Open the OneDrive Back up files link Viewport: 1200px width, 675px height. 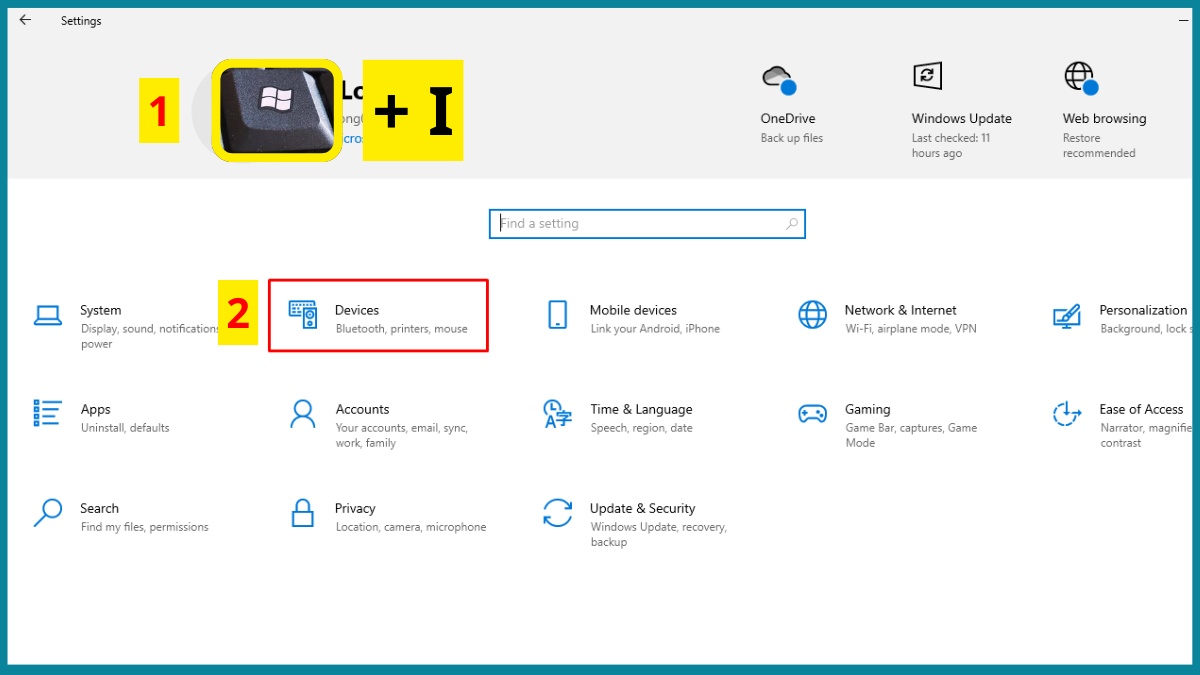pos(791,137)
